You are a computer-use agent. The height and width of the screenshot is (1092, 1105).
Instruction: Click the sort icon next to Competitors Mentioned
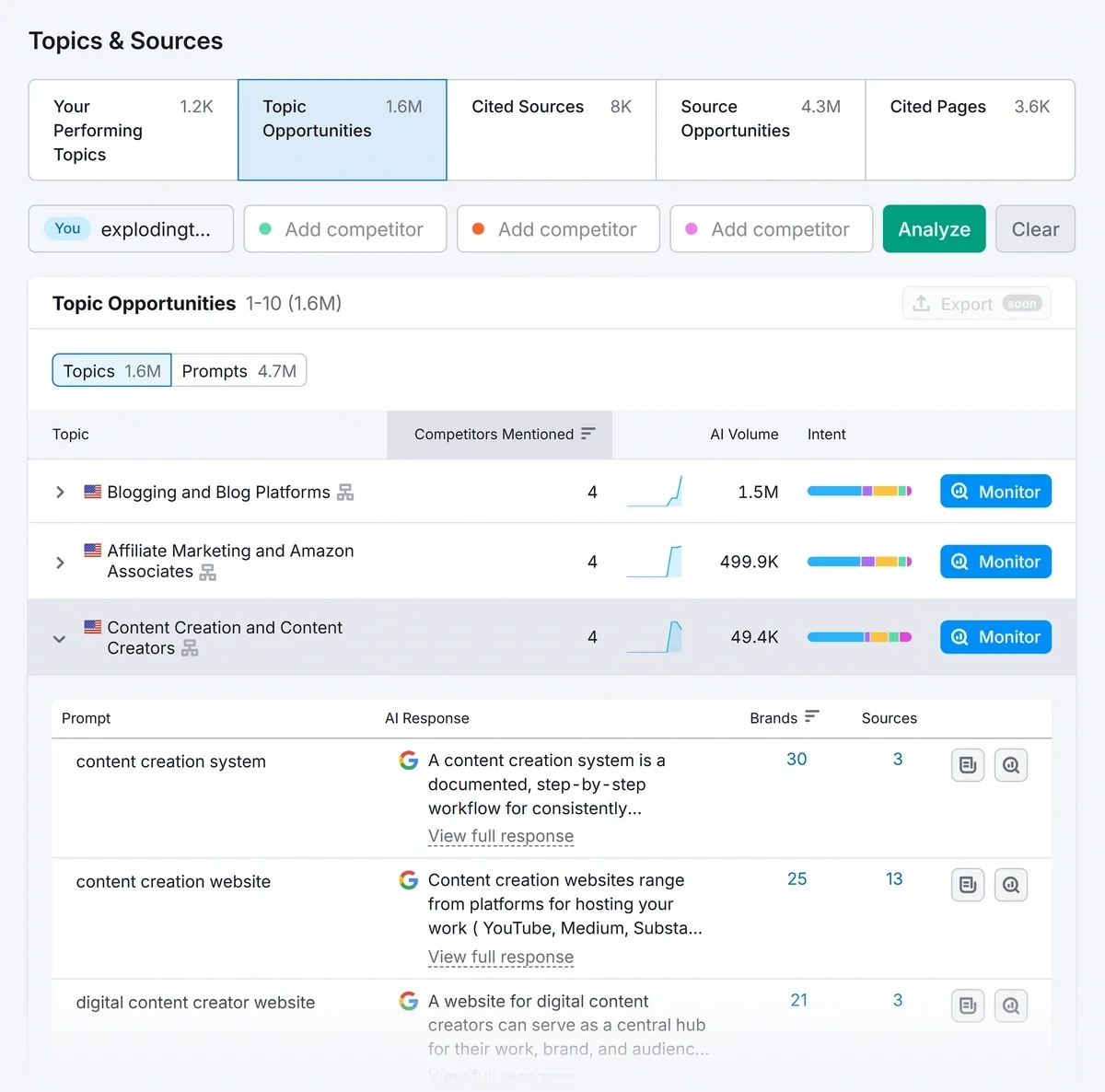588,434
